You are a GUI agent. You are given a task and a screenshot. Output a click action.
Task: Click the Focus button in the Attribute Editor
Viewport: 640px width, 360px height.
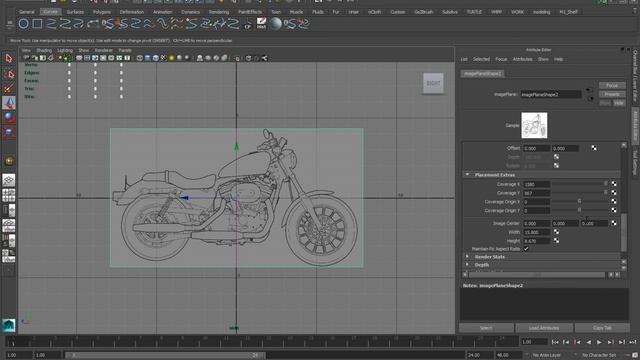tap(612, 85)
